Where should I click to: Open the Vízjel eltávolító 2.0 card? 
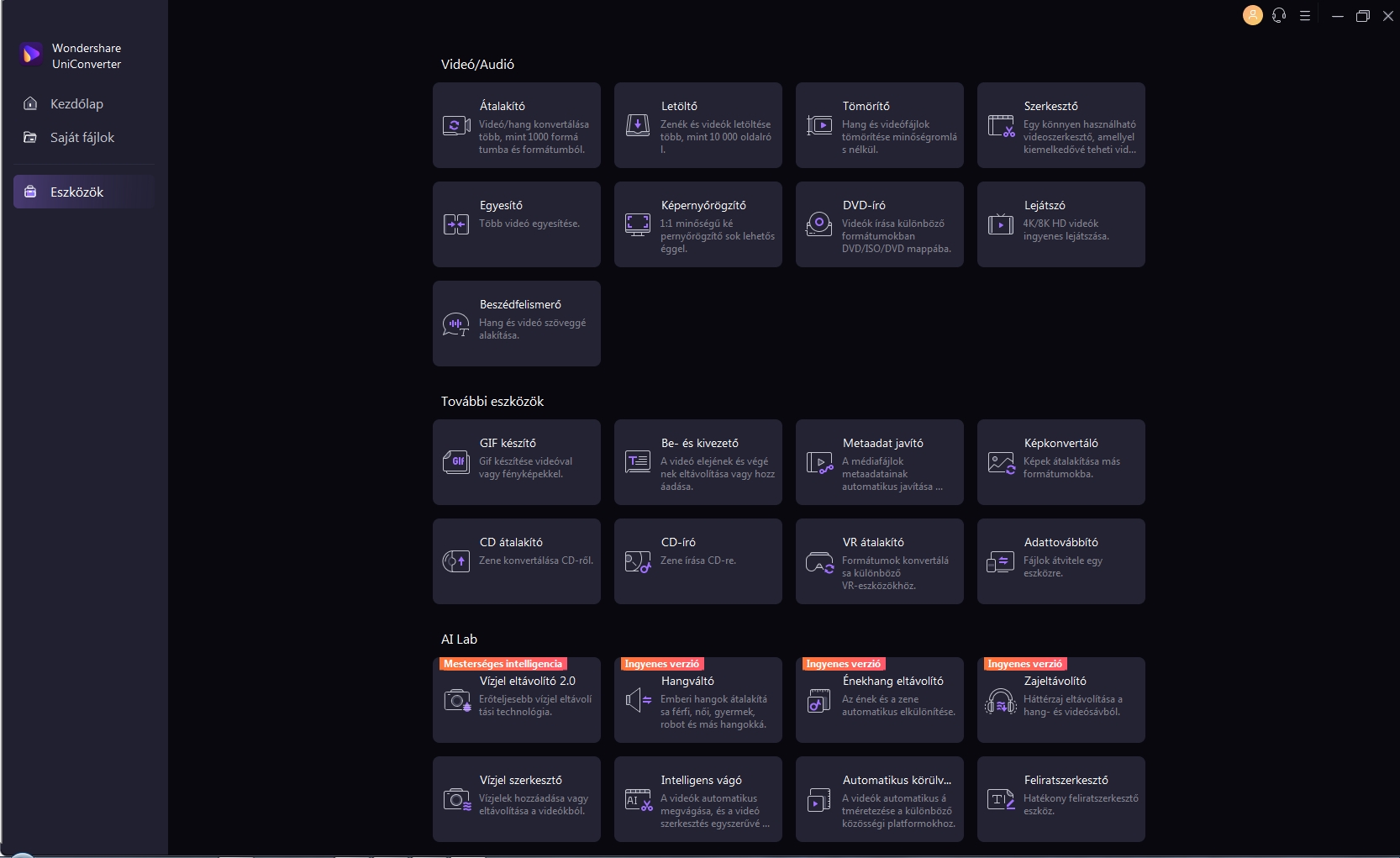tap(516, 702)
